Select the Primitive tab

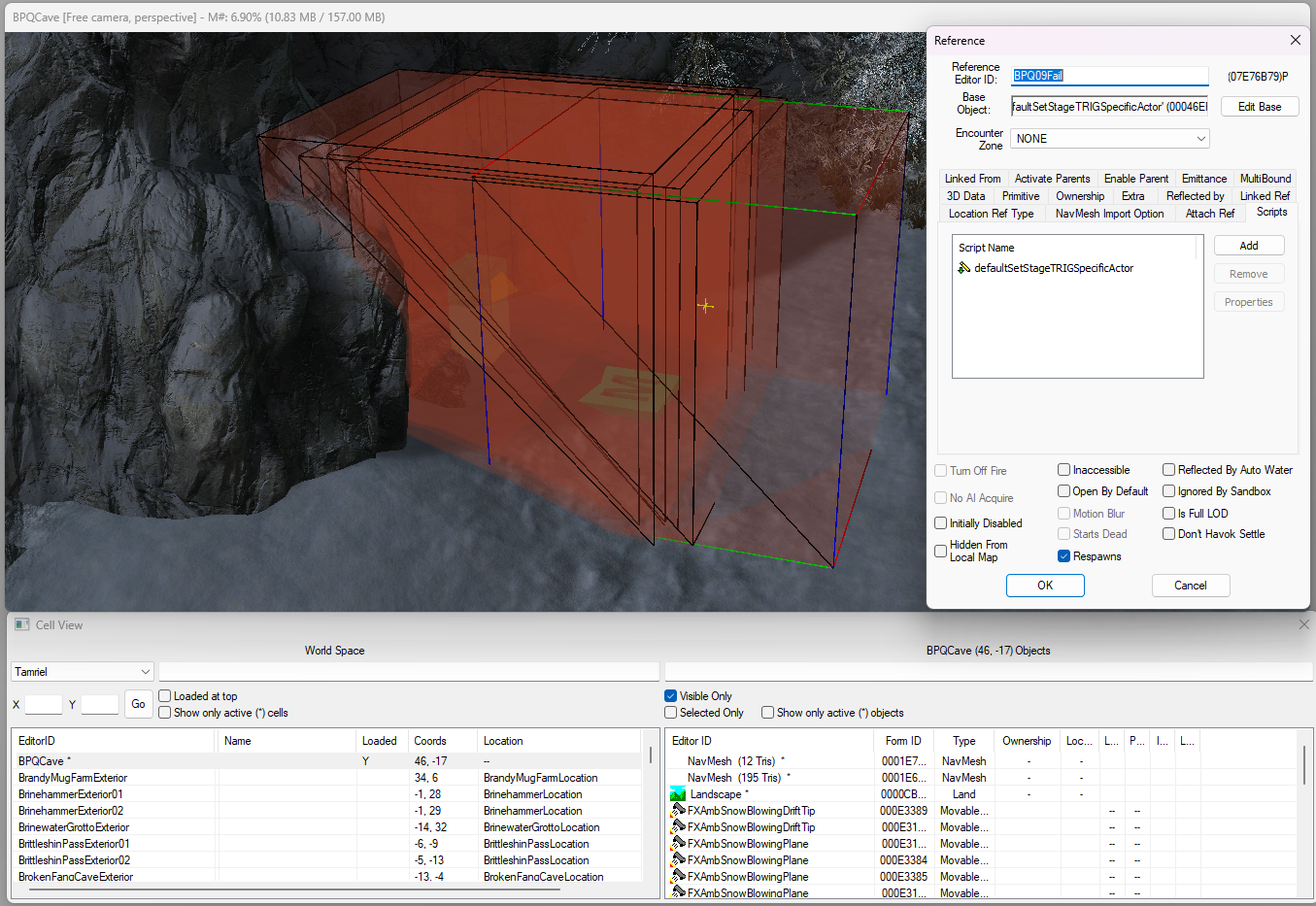pos(1020,196)
